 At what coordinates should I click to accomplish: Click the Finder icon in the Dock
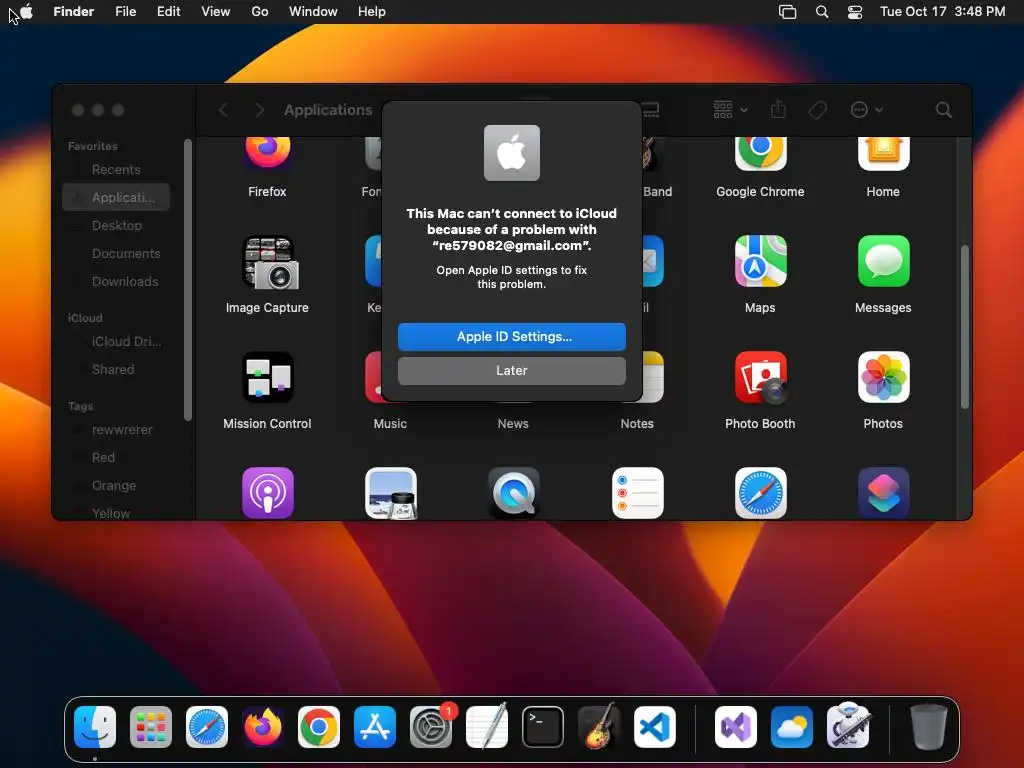click(x=95, y=727)
